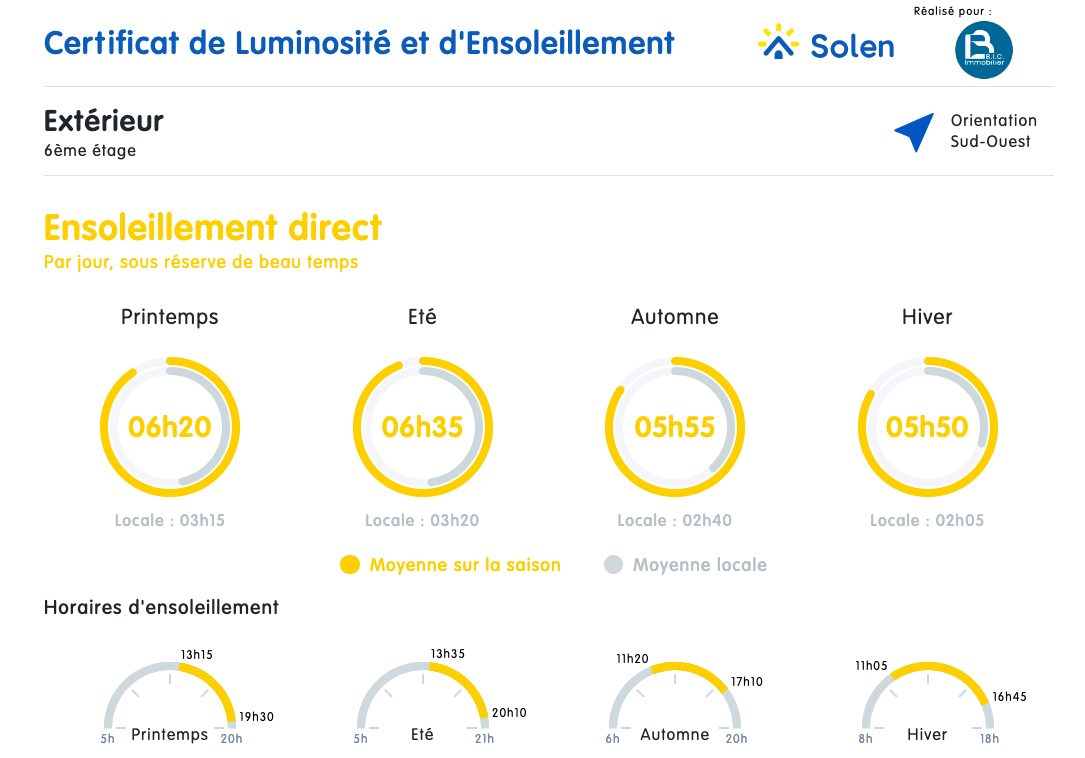Click the grey Moyenne locale legend dot

tap(613, 565)
